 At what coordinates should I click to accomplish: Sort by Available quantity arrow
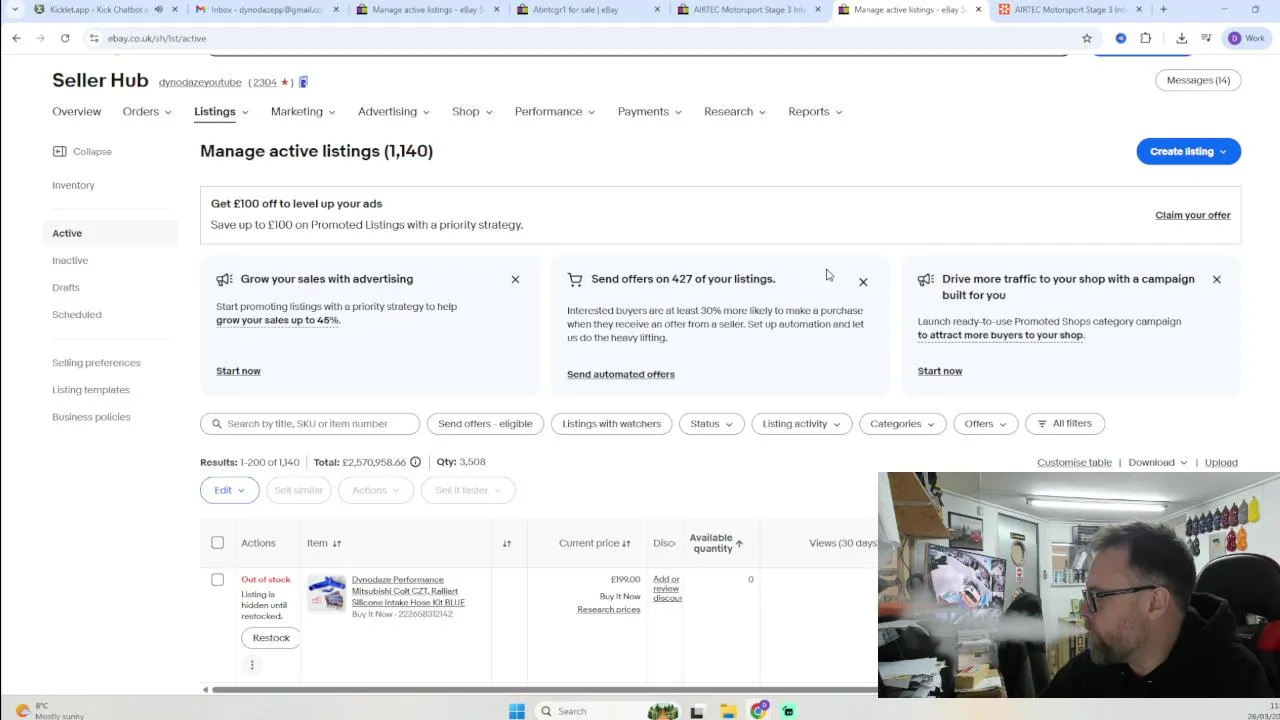[x=739, y=543]
